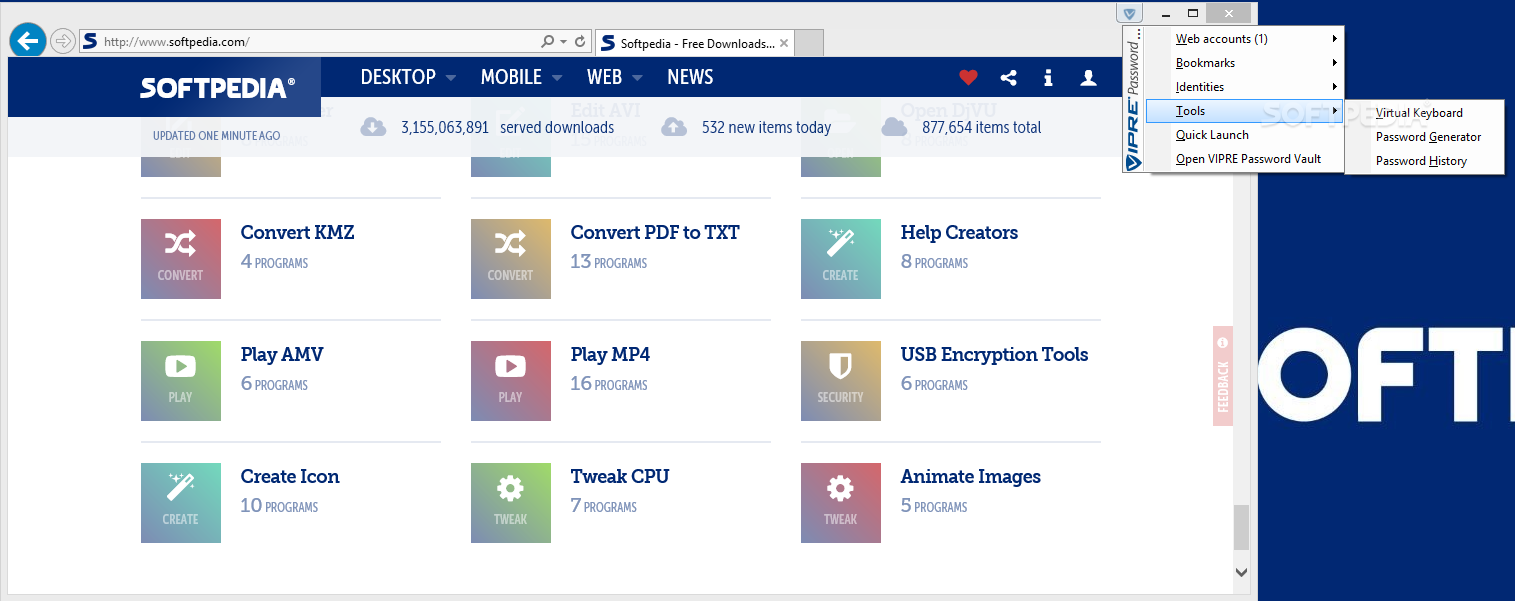
Task: Click the search magnifier in address bar
Action: click(548, 42)
